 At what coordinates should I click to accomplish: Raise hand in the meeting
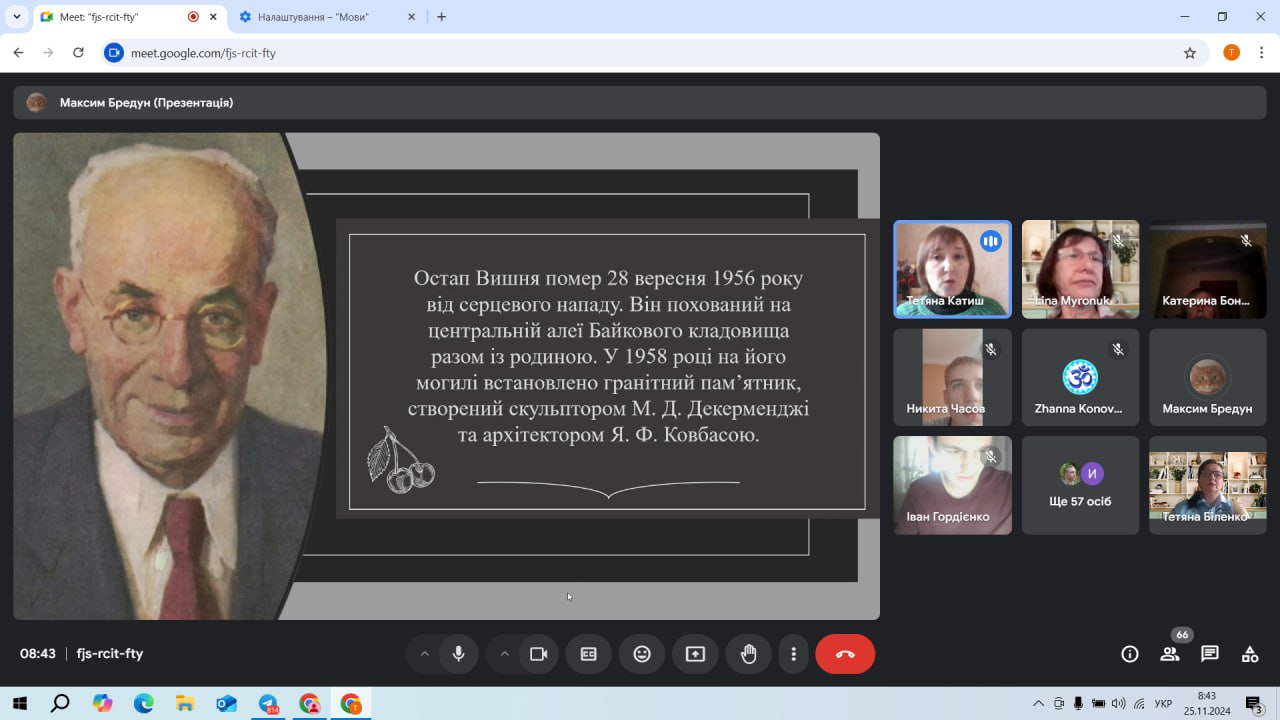point(748,654)
